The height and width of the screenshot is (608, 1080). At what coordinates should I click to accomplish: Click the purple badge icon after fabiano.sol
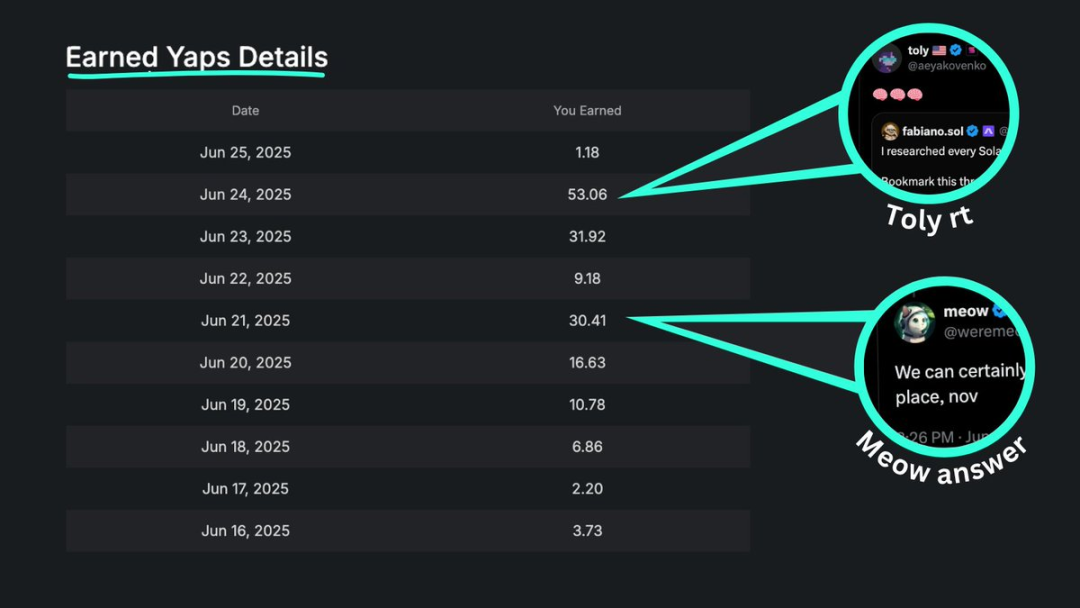988,131
